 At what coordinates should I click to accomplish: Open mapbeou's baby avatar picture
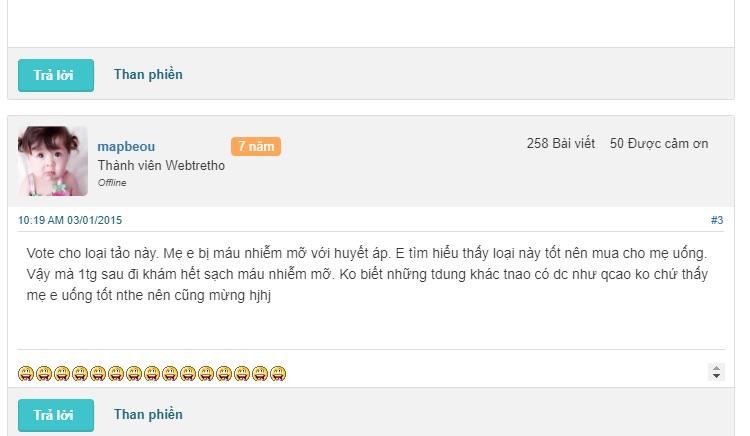[x=53, y=161]
